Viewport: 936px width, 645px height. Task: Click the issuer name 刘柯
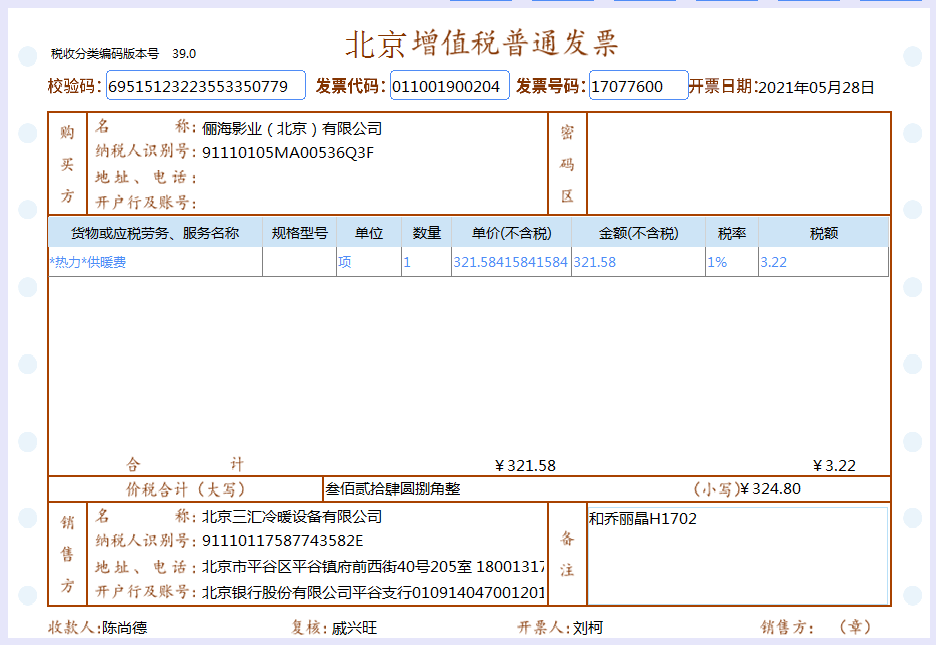[588, 627]
